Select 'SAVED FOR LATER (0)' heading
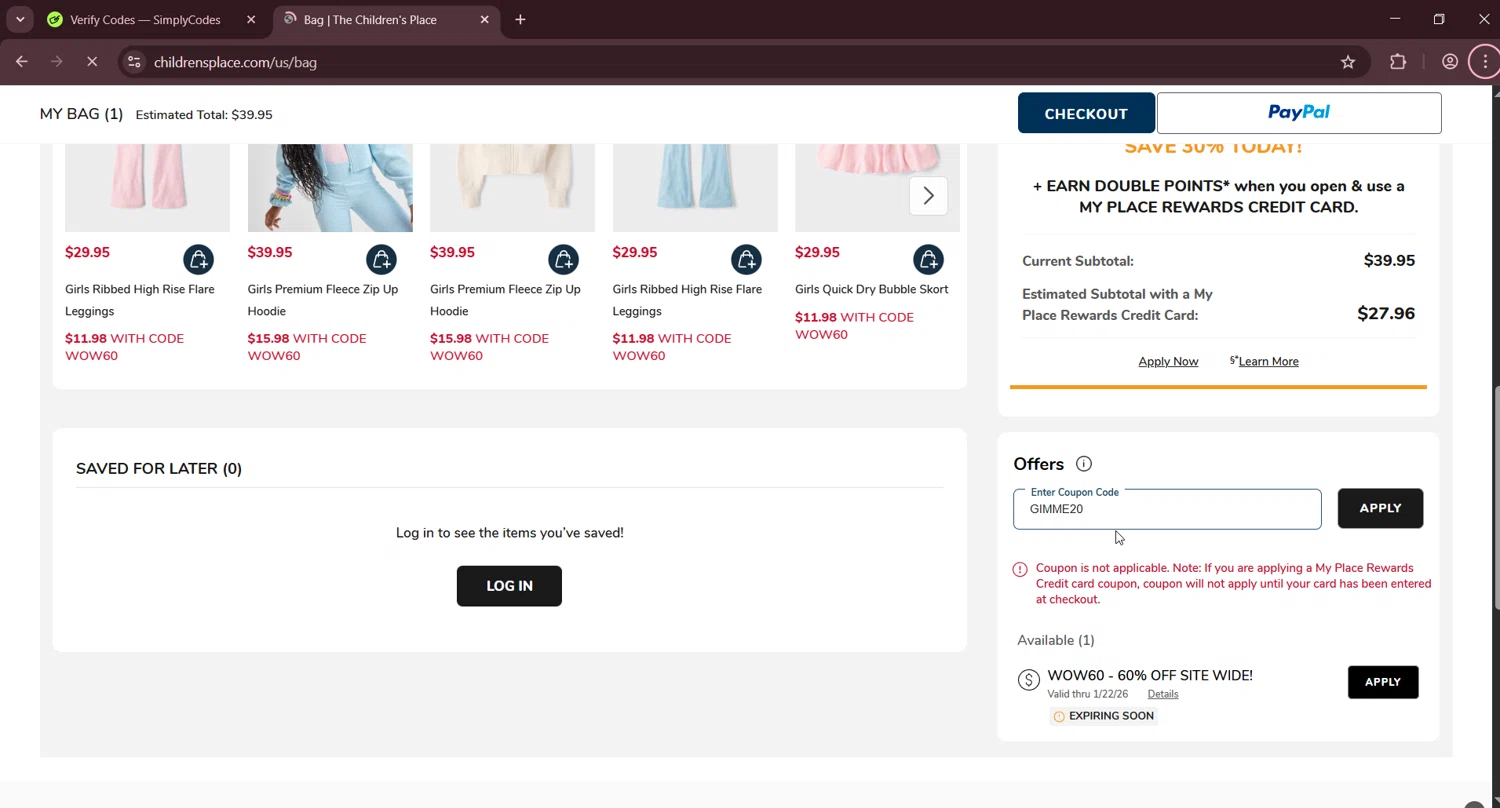1500x808 pixels. (159, 468)
